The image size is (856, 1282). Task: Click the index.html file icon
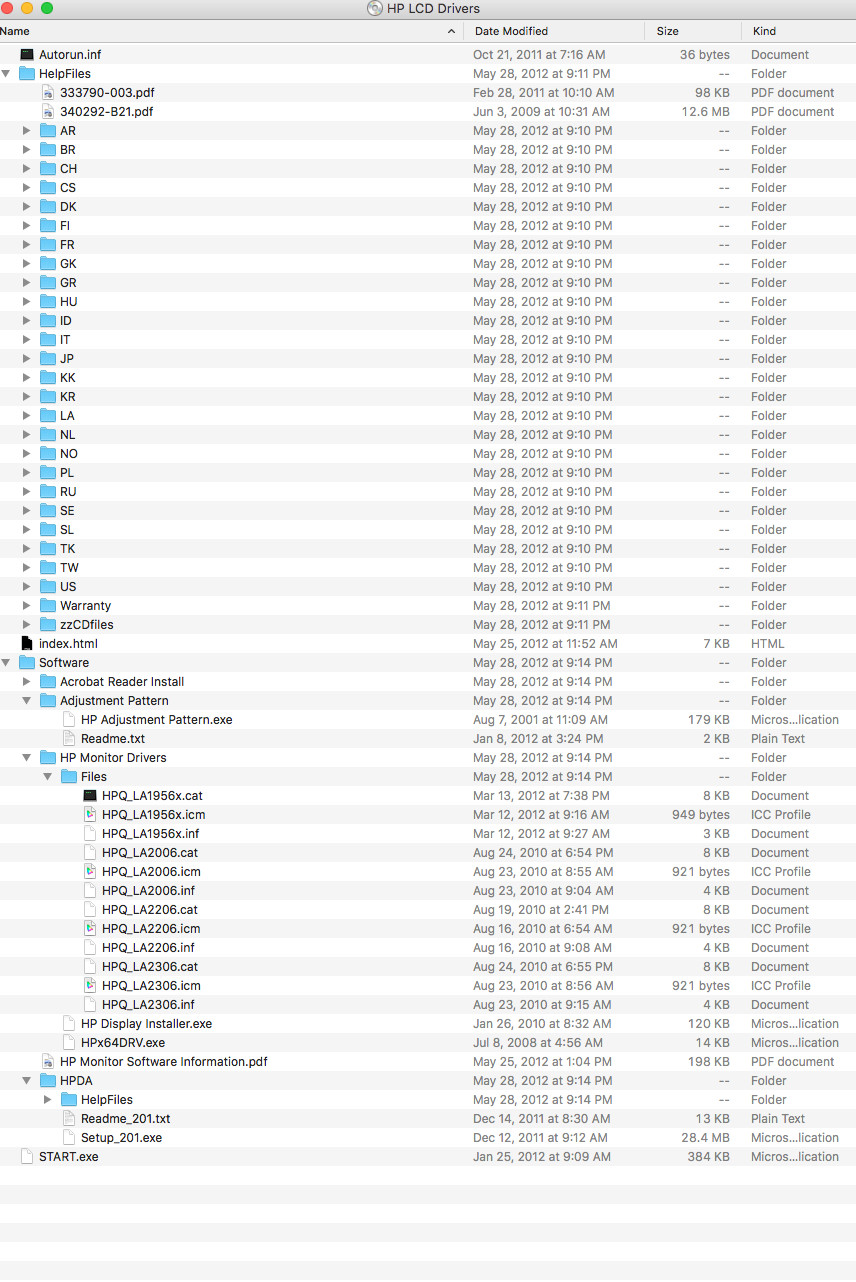(27, 643)
